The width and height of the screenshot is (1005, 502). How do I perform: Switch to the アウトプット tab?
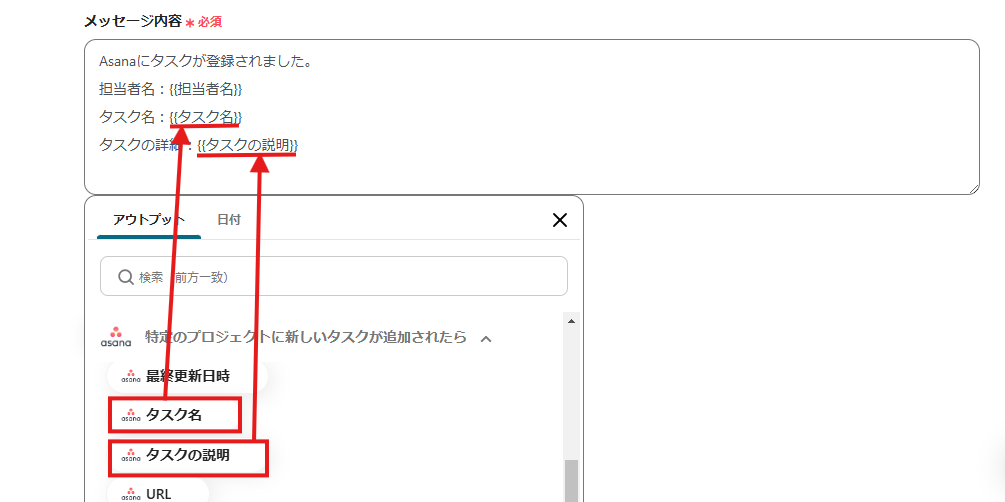[x=149, y=219]
